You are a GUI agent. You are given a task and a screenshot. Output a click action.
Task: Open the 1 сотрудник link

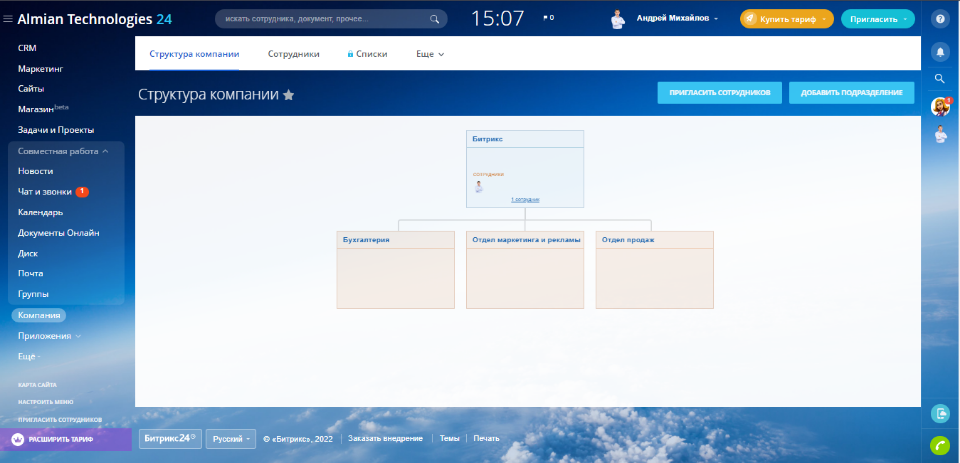pyautogui.click(x=525, y=200)
